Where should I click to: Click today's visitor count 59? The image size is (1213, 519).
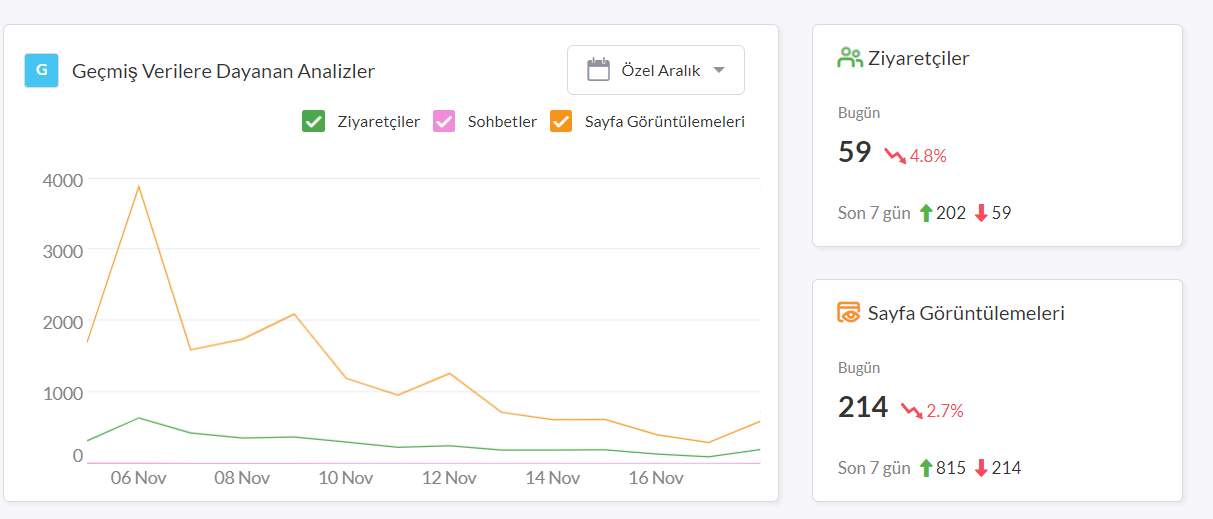[x=855, y=152]
